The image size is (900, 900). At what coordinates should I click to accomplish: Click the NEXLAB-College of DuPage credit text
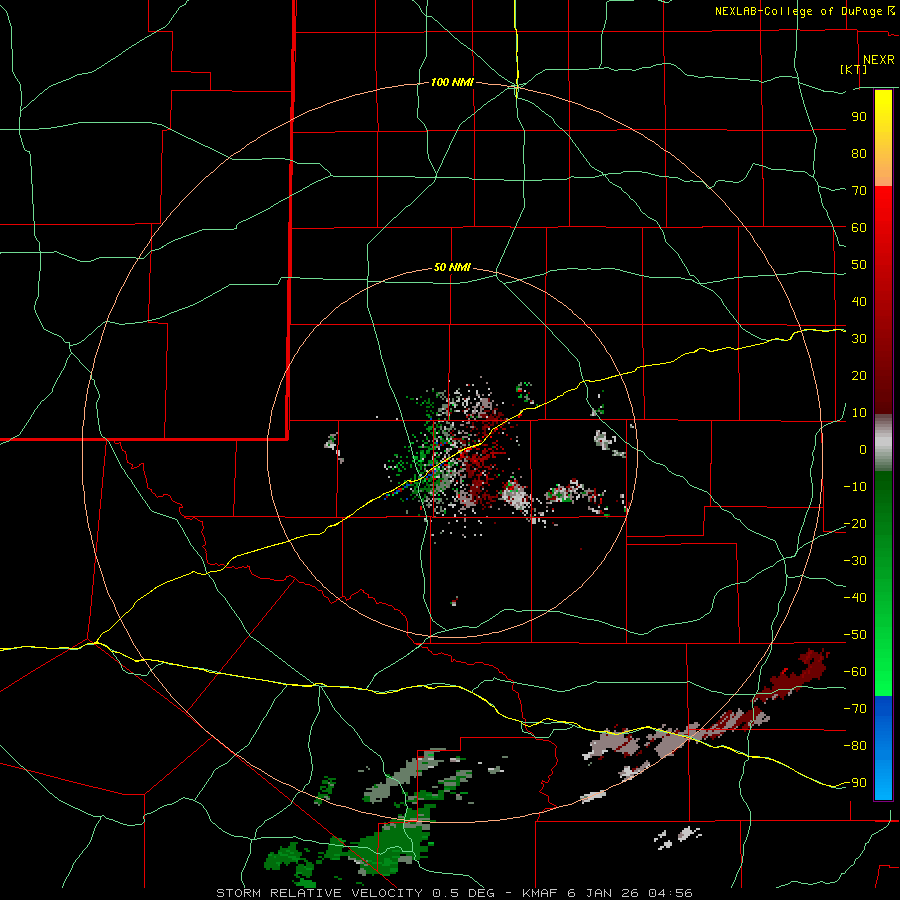coord(798,11)
